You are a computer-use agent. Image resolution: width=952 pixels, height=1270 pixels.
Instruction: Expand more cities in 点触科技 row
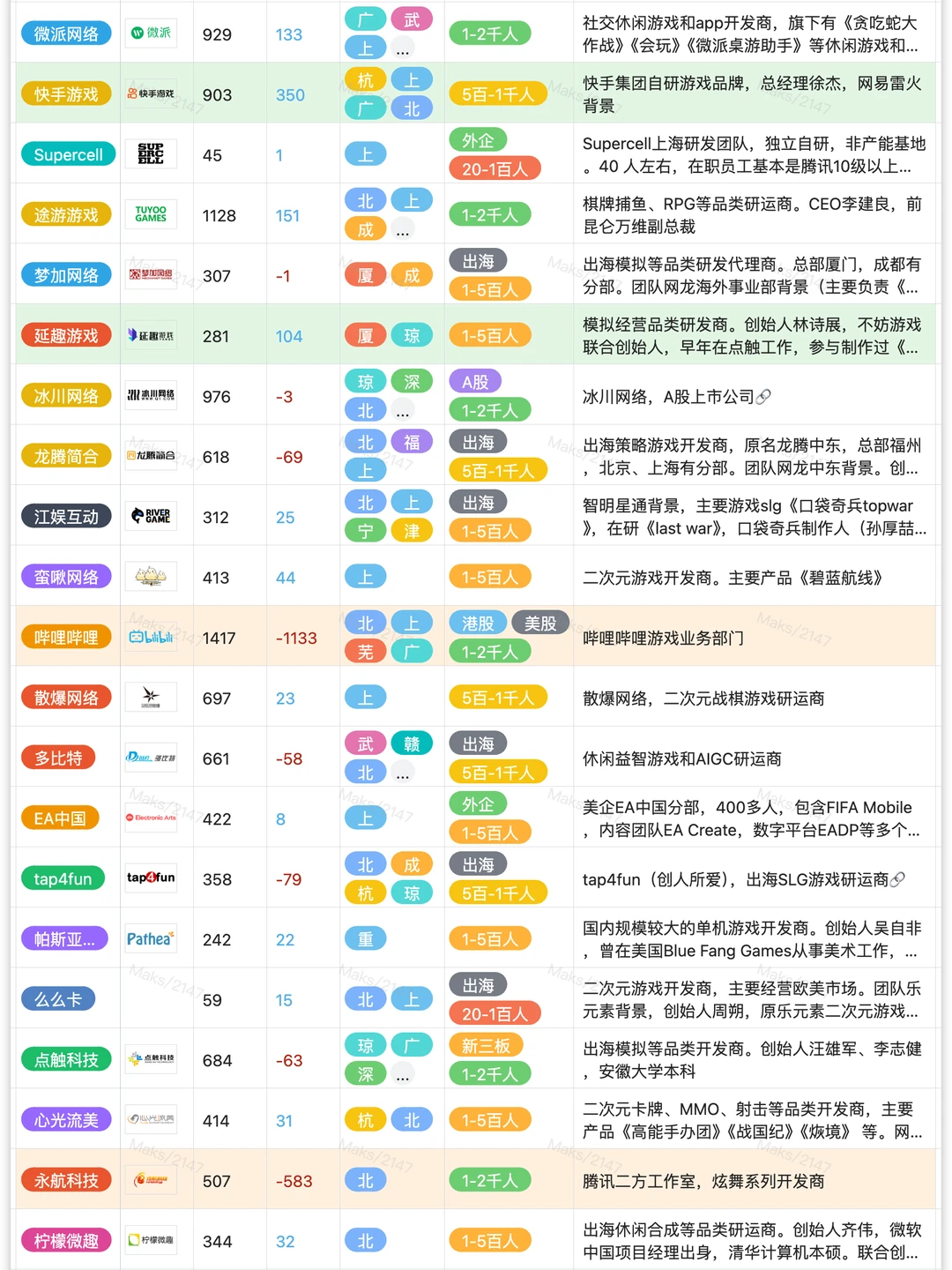click(403, 1074)
